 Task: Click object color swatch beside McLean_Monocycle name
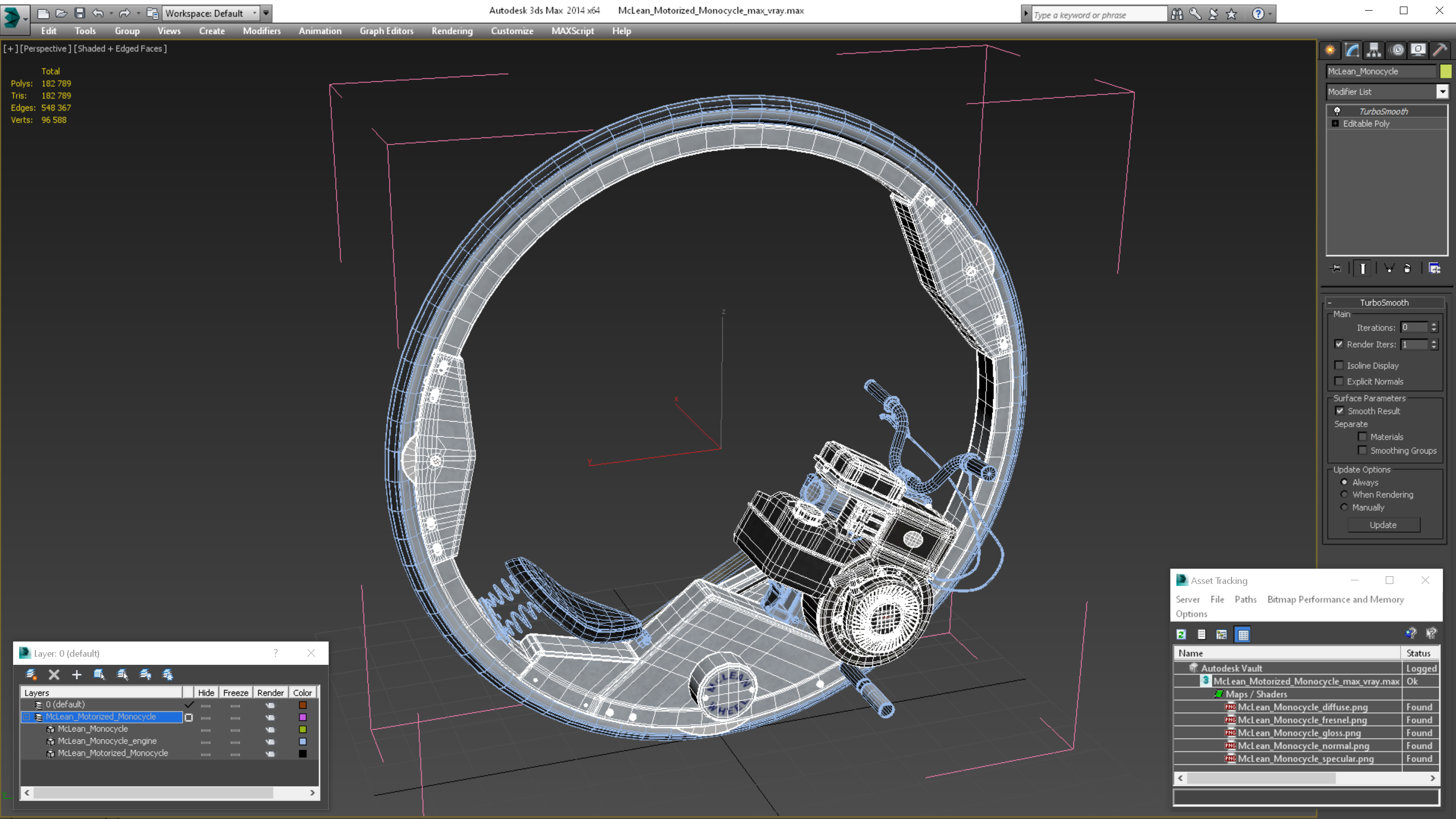pos(1445,71)
